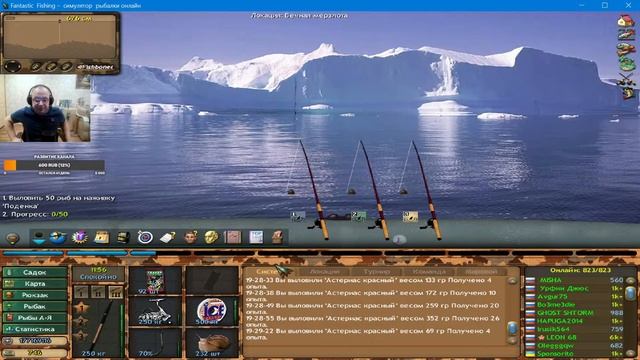Switch to the Система chat tab

coord(270,271)
